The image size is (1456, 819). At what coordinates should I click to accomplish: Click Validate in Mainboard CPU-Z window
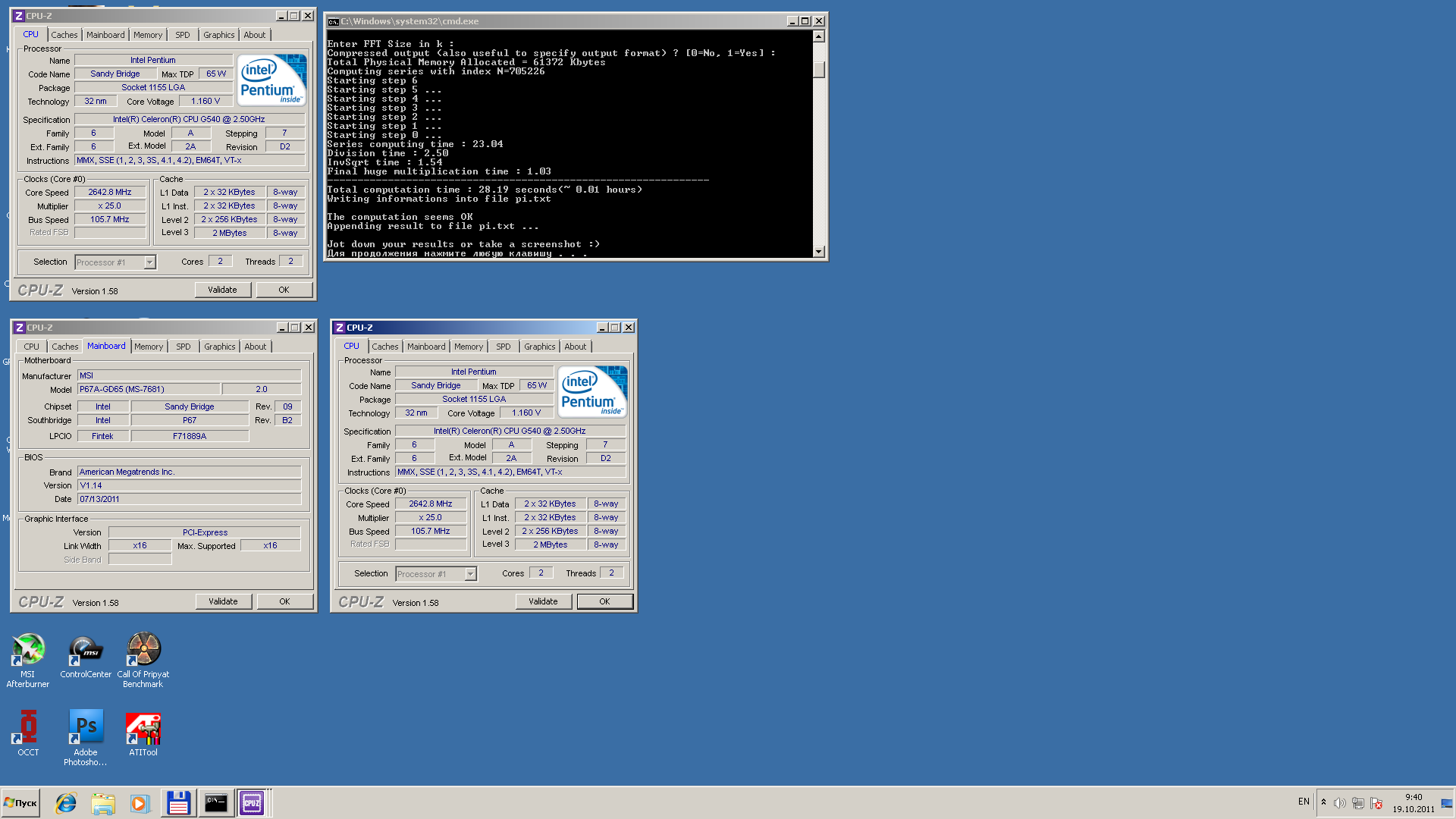[x=223, y=601]
